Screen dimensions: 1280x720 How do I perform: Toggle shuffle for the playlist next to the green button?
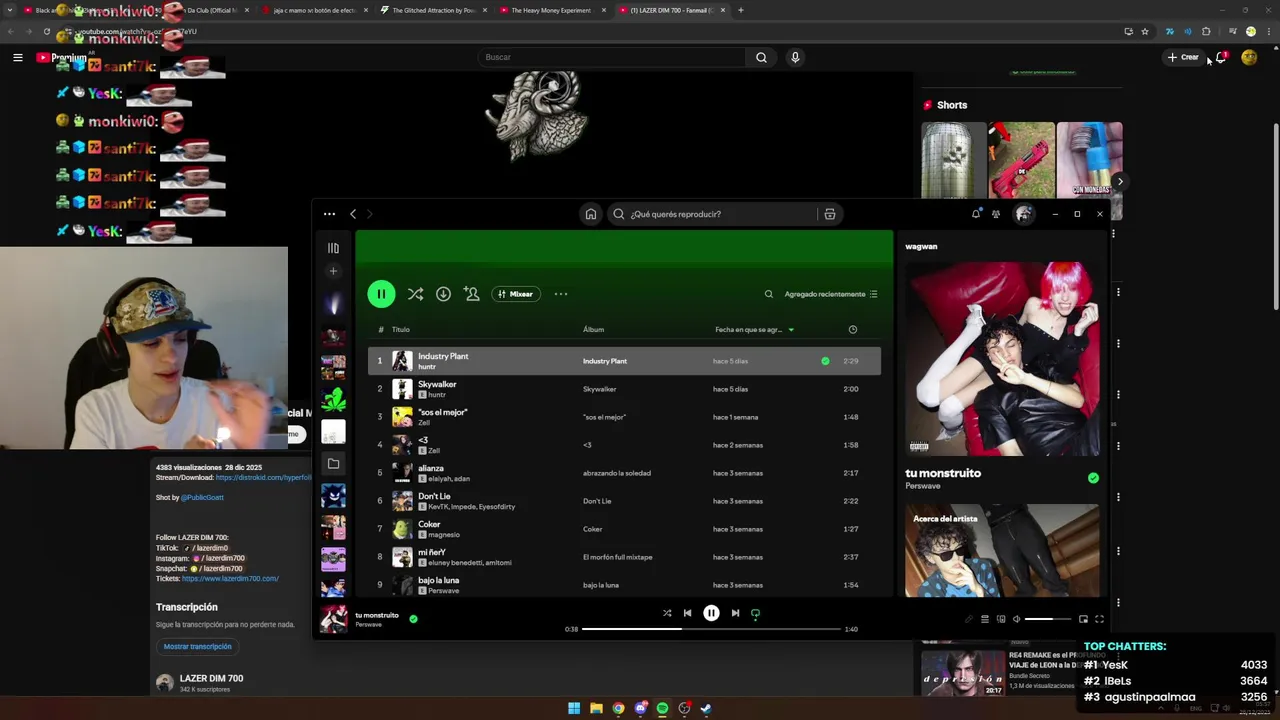click(415, 294)
